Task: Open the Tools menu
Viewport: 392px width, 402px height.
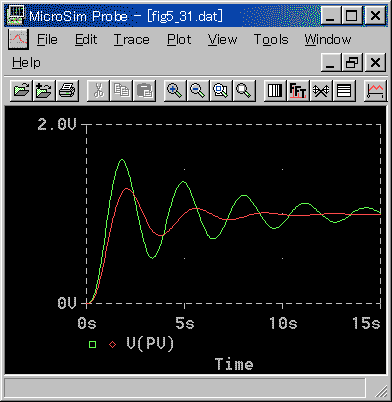Action: [271, 40]
